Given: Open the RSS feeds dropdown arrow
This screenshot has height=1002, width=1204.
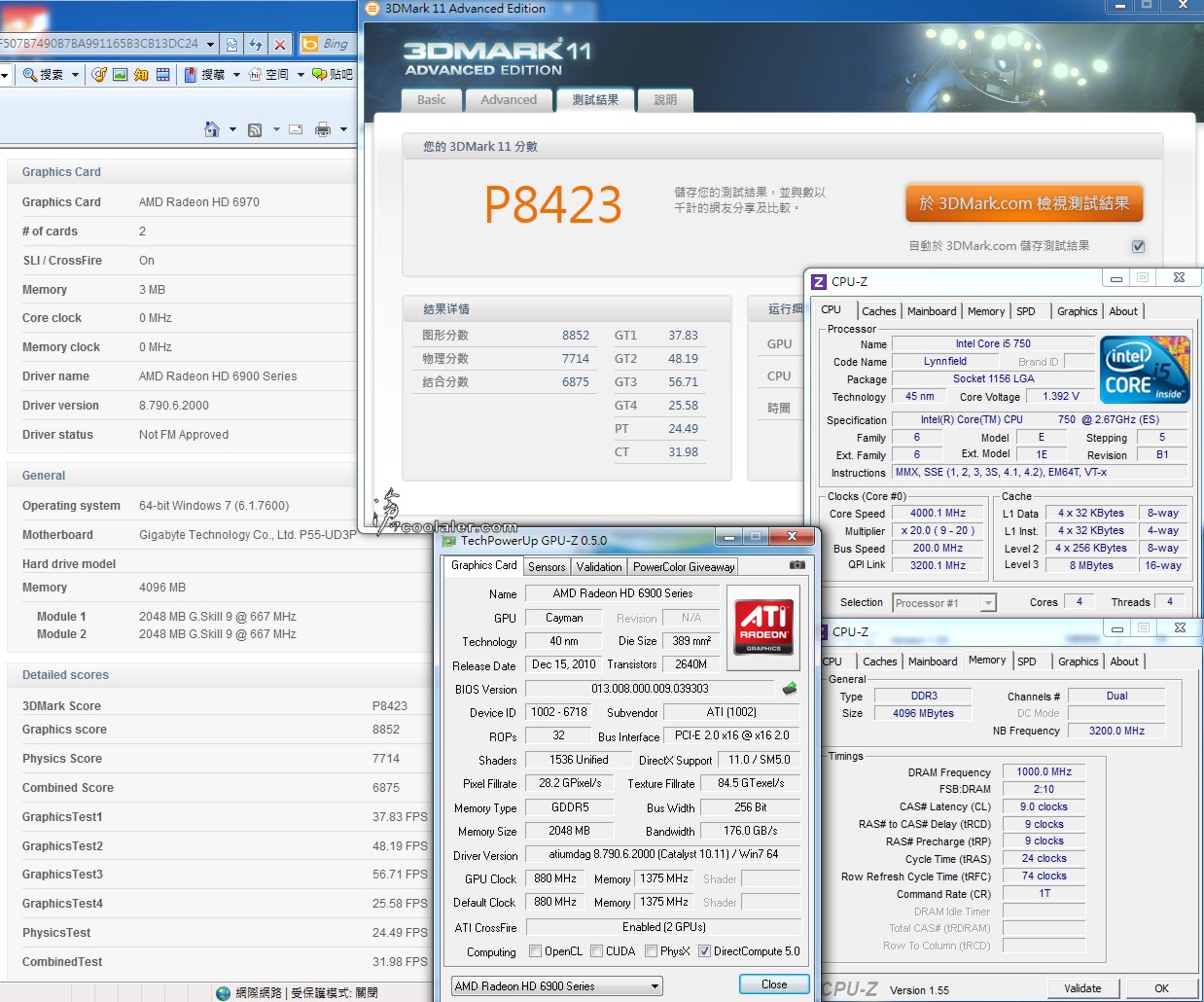Looking at the screenshot, I should (x=276, y=129).
